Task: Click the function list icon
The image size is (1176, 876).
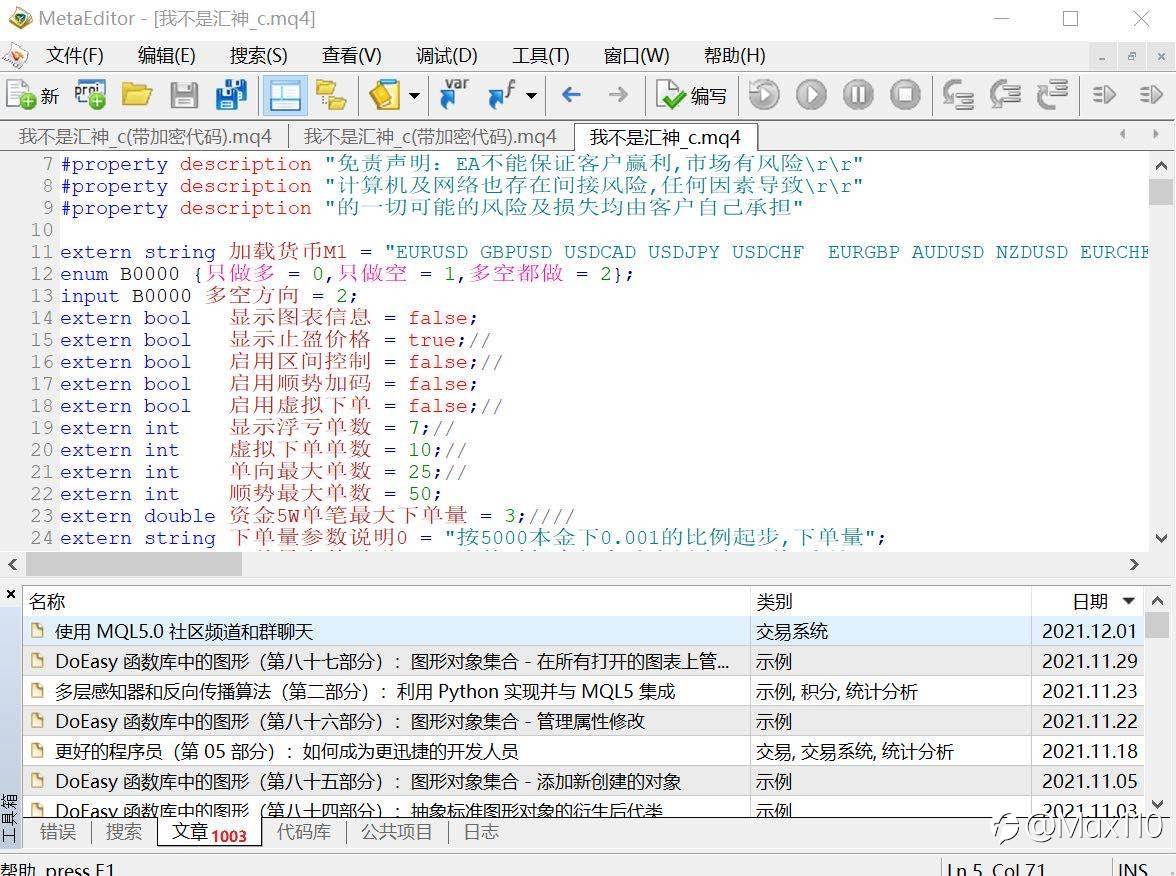Action: point(502,95)
